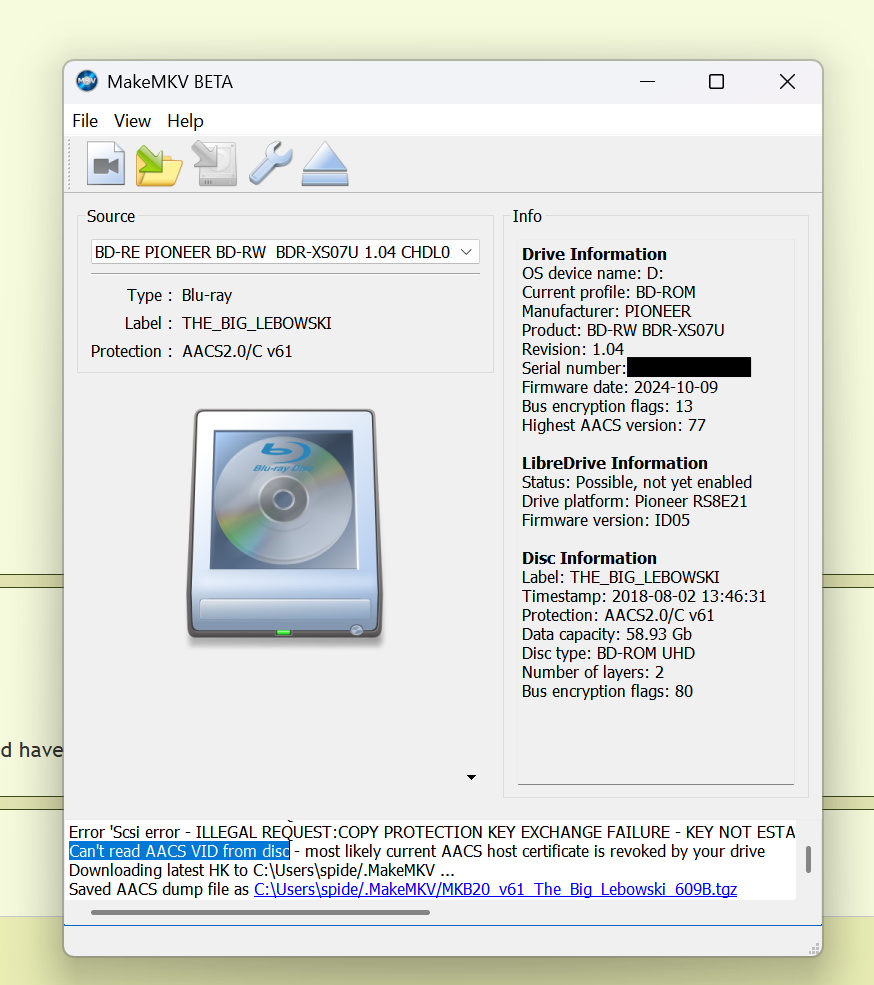
Task: Click the Protection value in Source panel
Action: 237,351
